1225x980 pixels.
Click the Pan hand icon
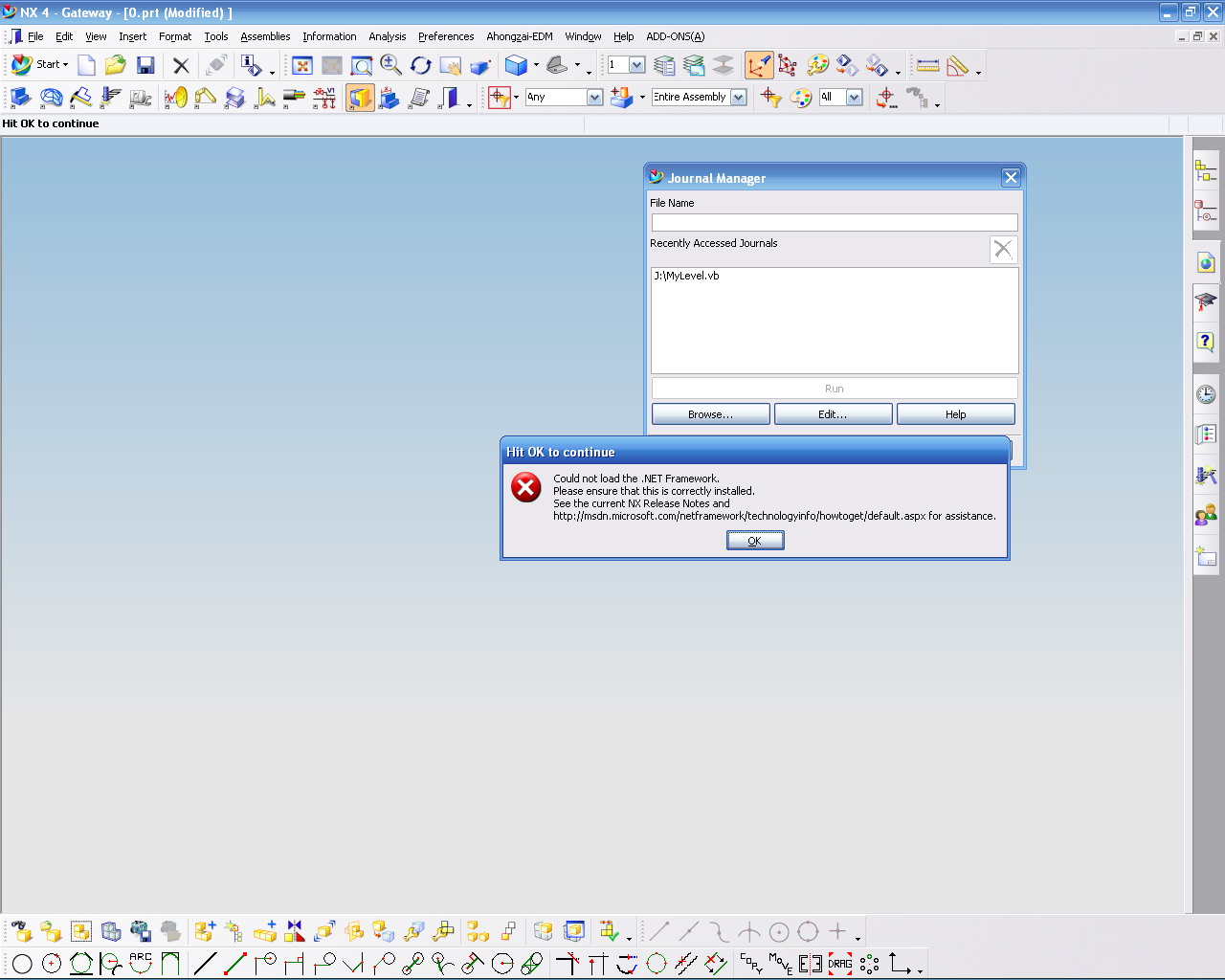coord(450,65)
